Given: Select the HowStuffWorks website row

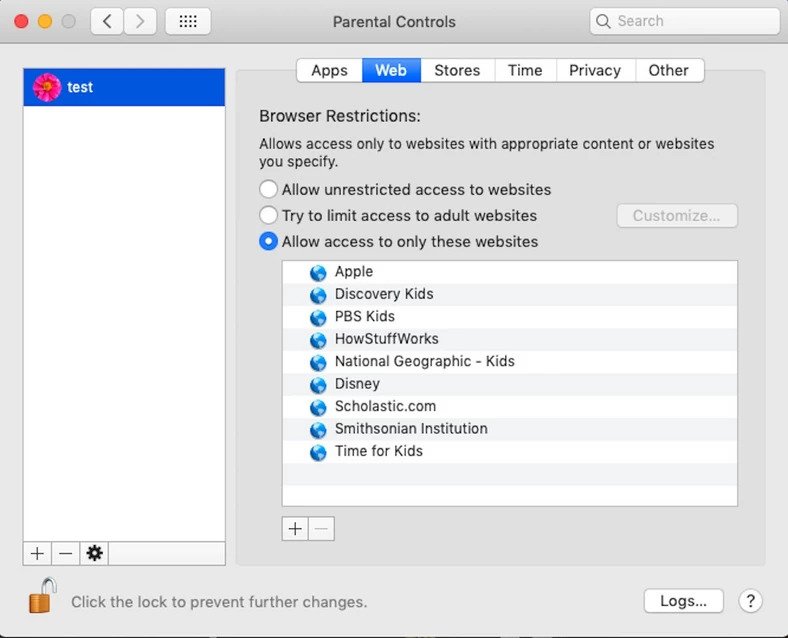Looking at the screenshot, I should pyautogui.click(x=510, y=340).
